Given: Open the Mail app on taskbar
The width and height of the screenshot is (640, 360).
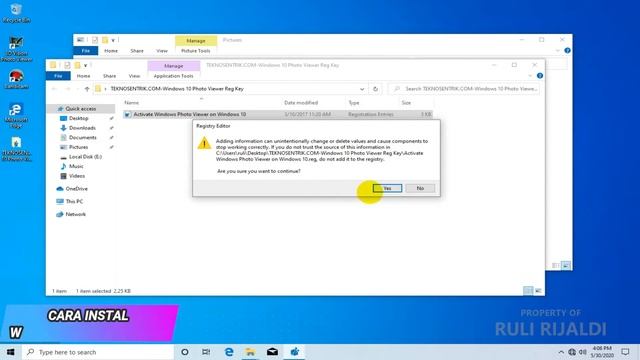Looking at the screenshot, I should [272, 352].
